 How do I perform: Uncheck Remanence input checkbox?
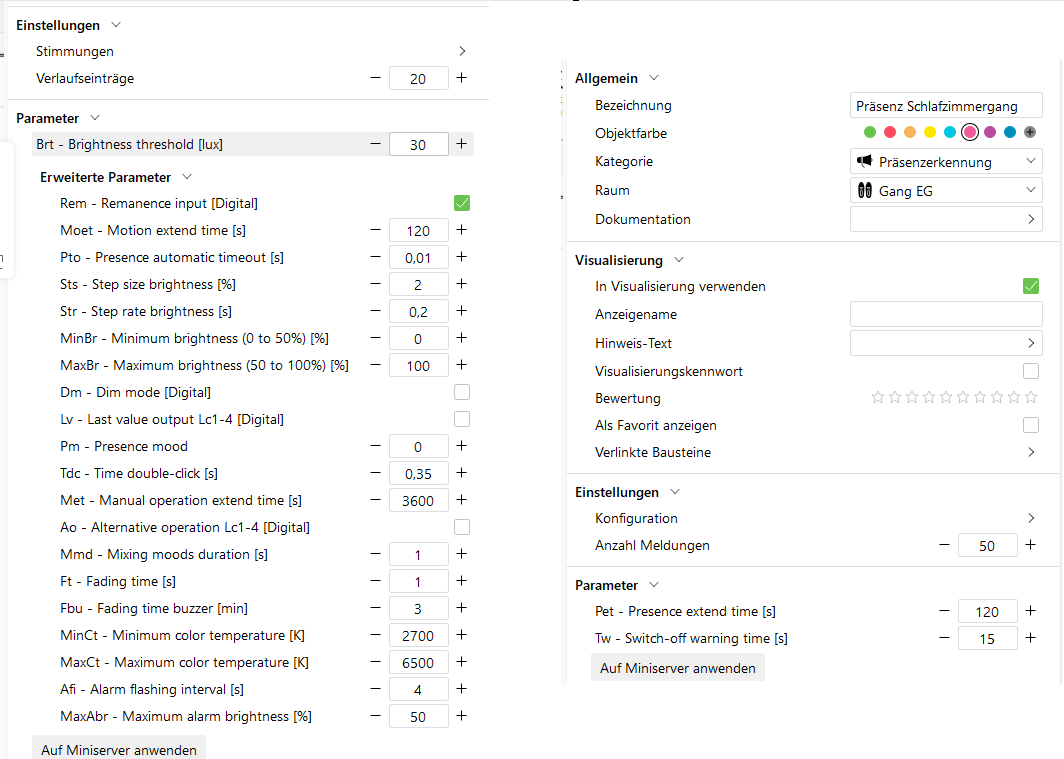(462, 203)
